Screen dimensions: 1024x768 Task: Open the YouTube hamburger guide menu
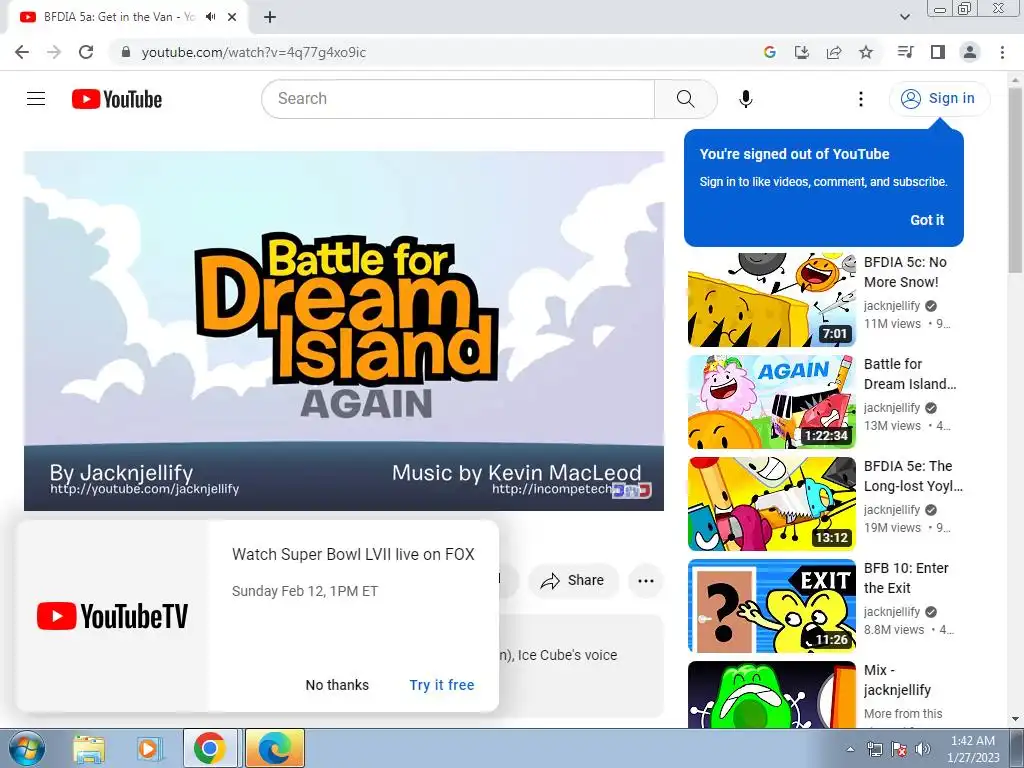[36, 99]
